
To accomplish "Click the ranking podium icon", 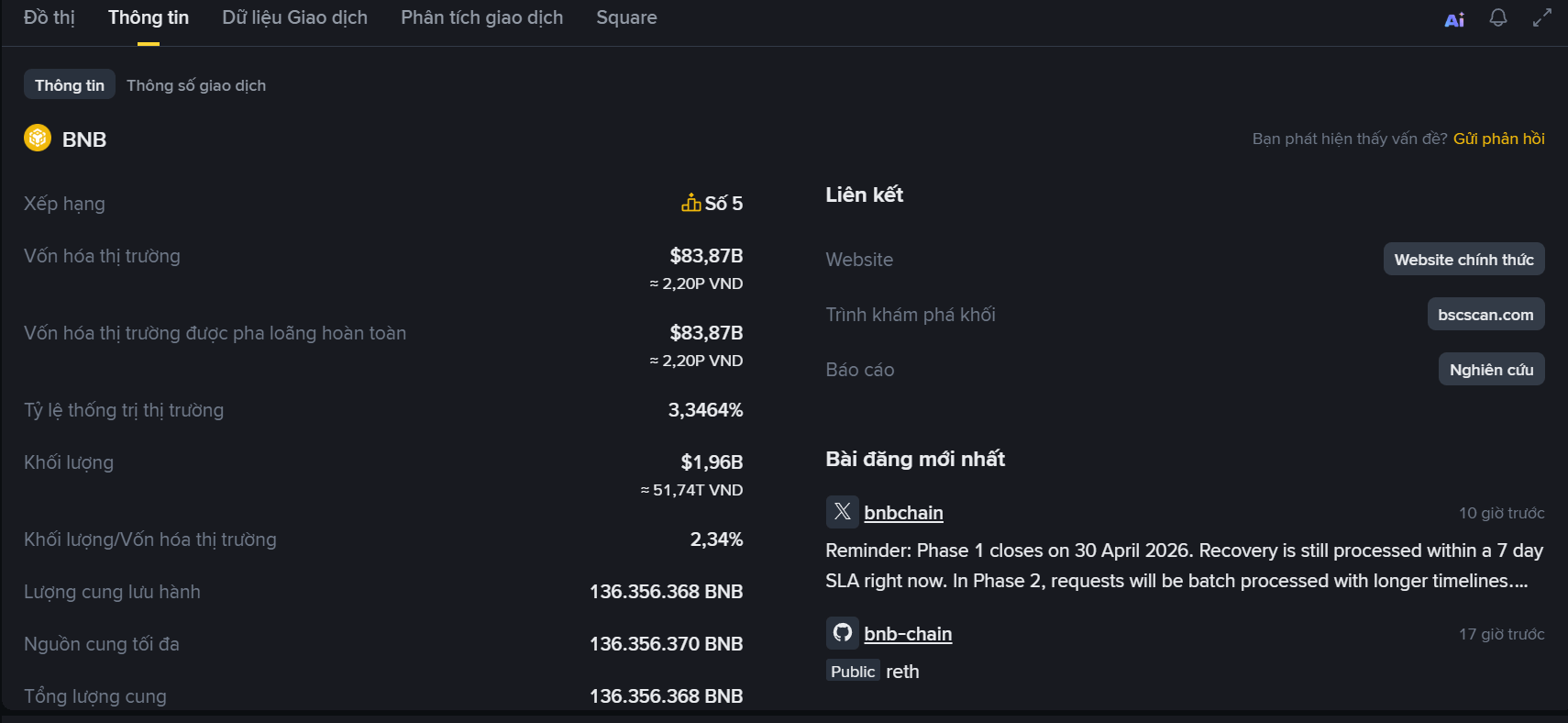I will coord(690,203).
